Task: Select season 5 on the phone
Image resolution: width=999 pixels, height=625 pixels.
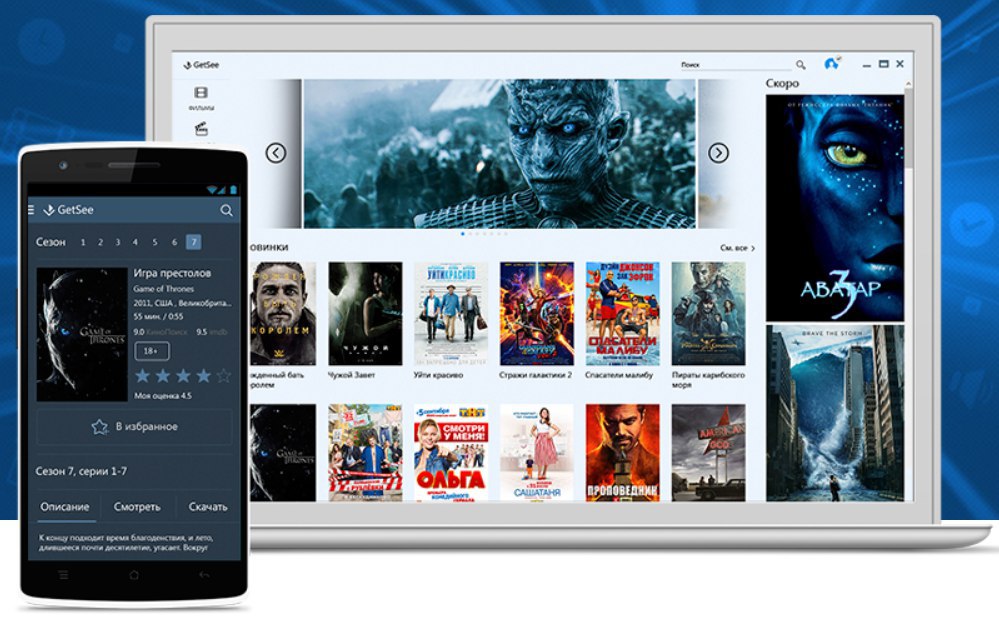Action: point(155,242)
